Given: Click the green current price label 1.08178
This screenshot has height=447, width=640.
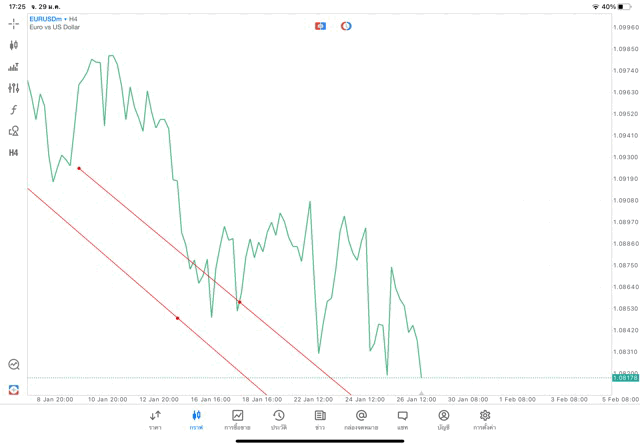Looking at the screenshot, I should coord(624,377).
